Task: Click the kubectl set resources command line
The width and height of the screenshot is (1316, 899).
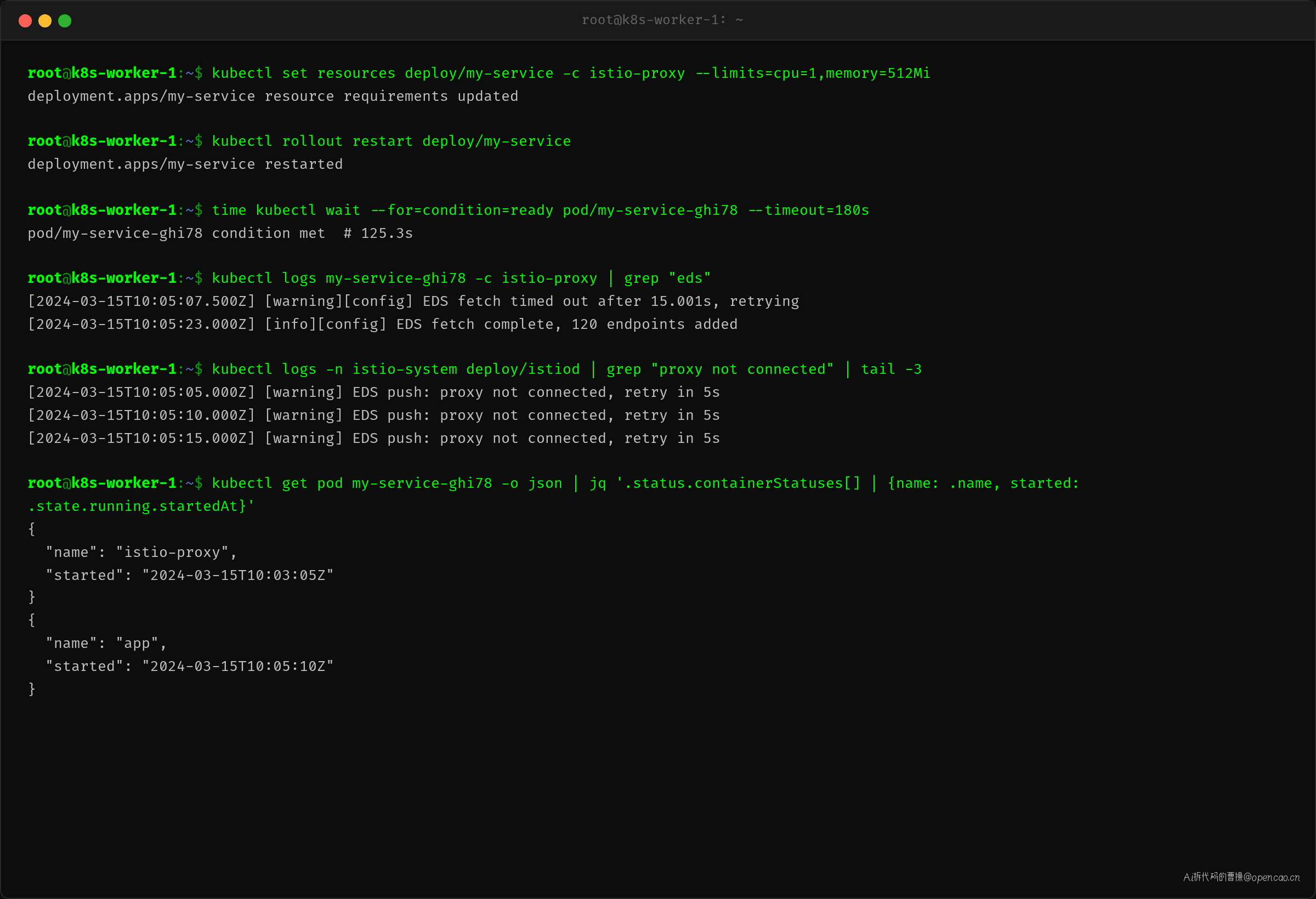Action: [479, 73]
